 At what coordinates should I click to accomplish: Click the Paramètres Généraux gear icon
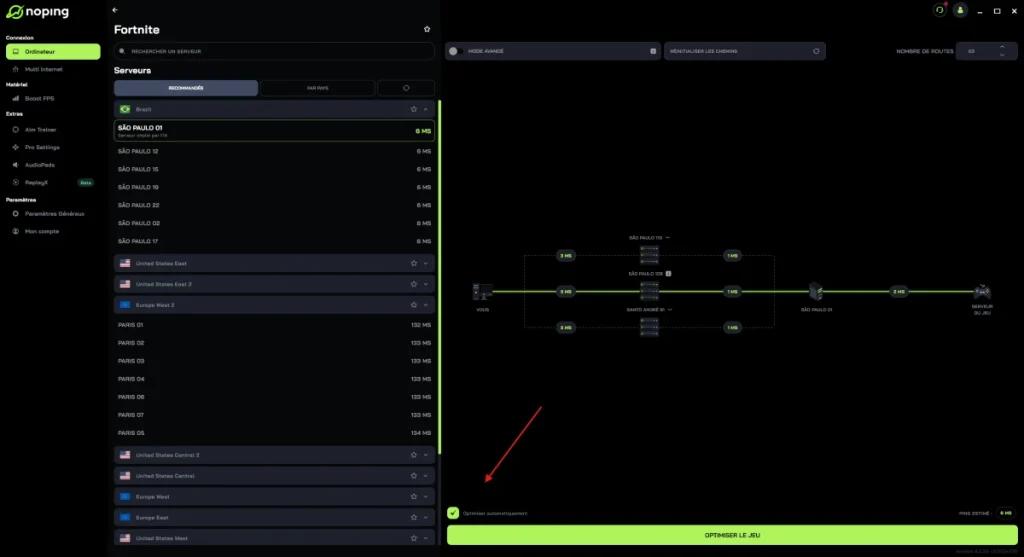16,214
